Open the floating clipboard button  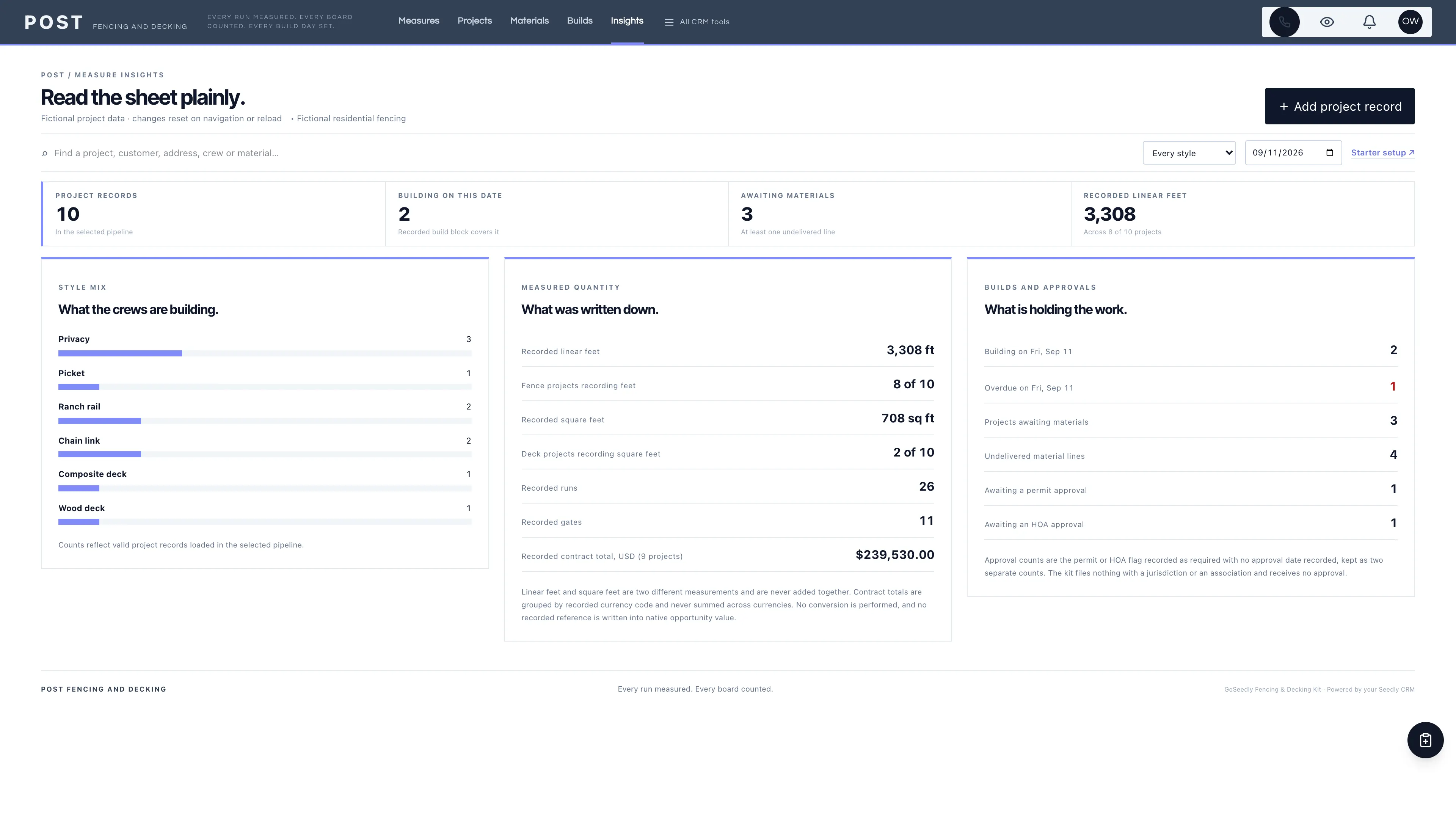1425,740
